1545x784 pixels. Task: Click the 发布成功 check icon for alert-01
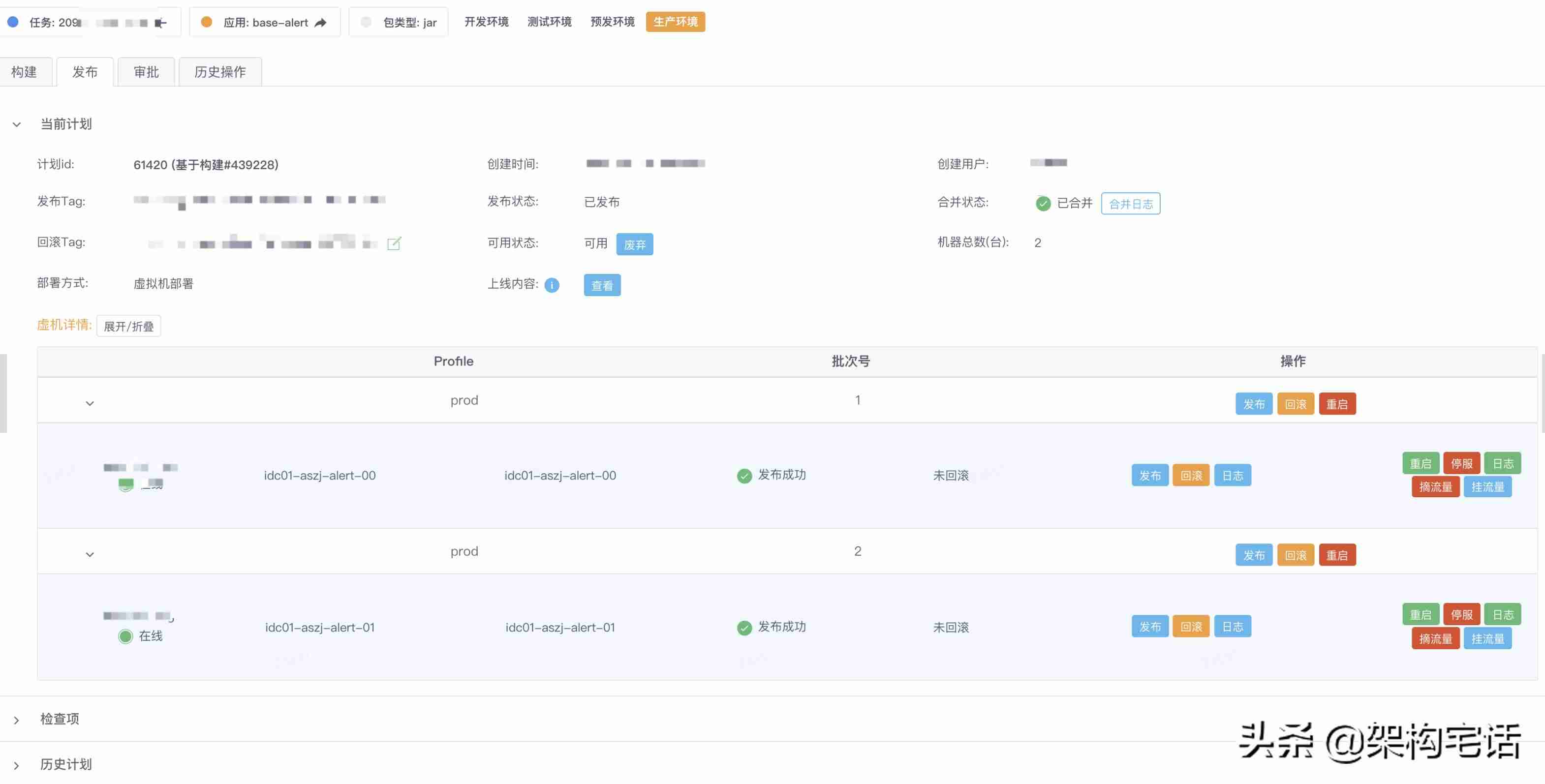click(x=744, y=628)
